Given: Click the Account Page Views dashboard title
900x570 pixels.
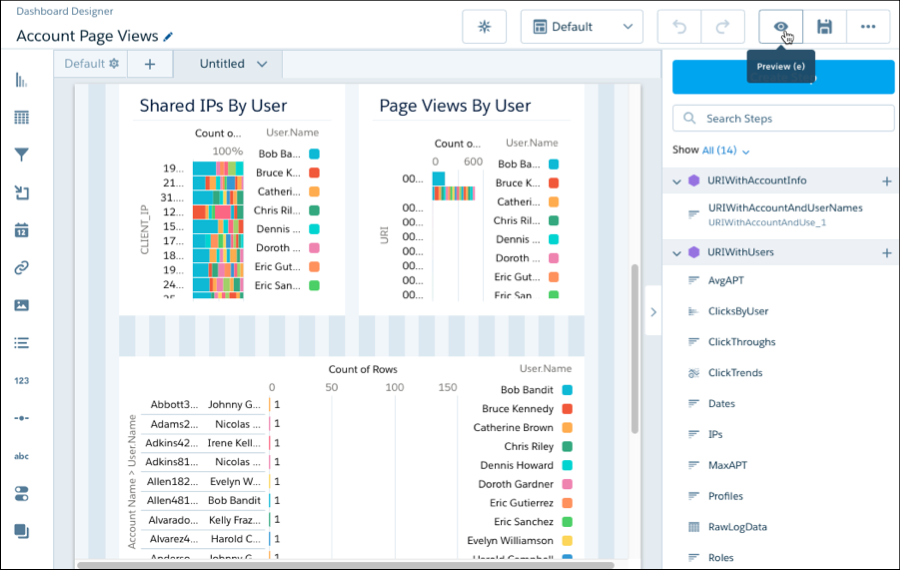Looking at the screenshot, I should click(87, 36).
